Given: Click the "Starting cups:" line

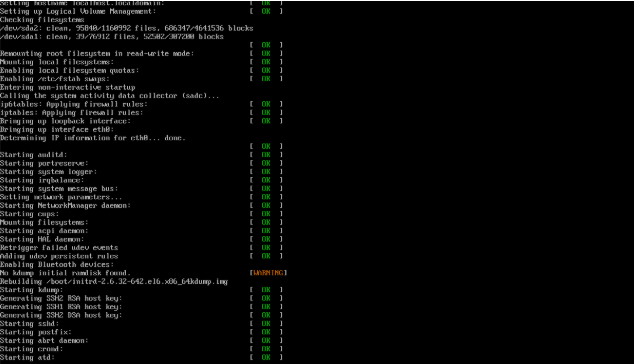Looking at the screenshot, I should (30, 214).
